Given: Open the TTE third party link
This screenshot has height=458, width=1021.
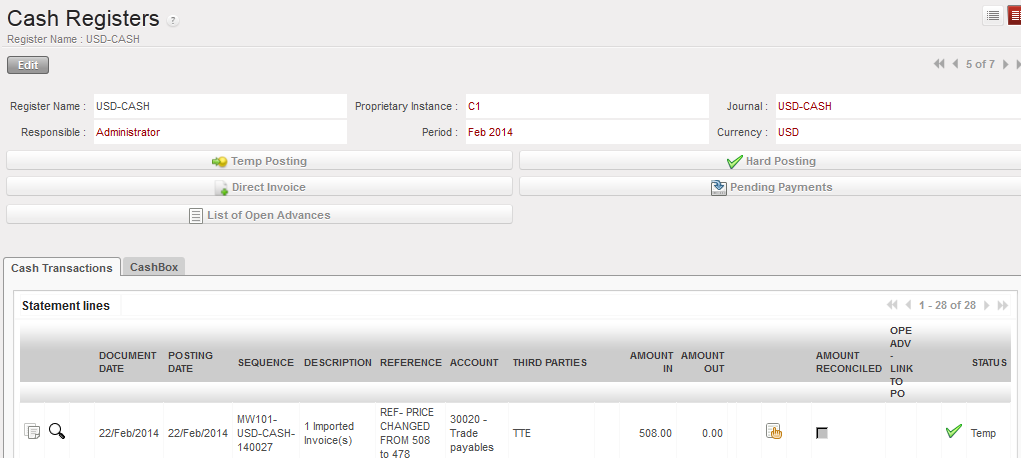Looking at the screenshot, I should (522, 433).
